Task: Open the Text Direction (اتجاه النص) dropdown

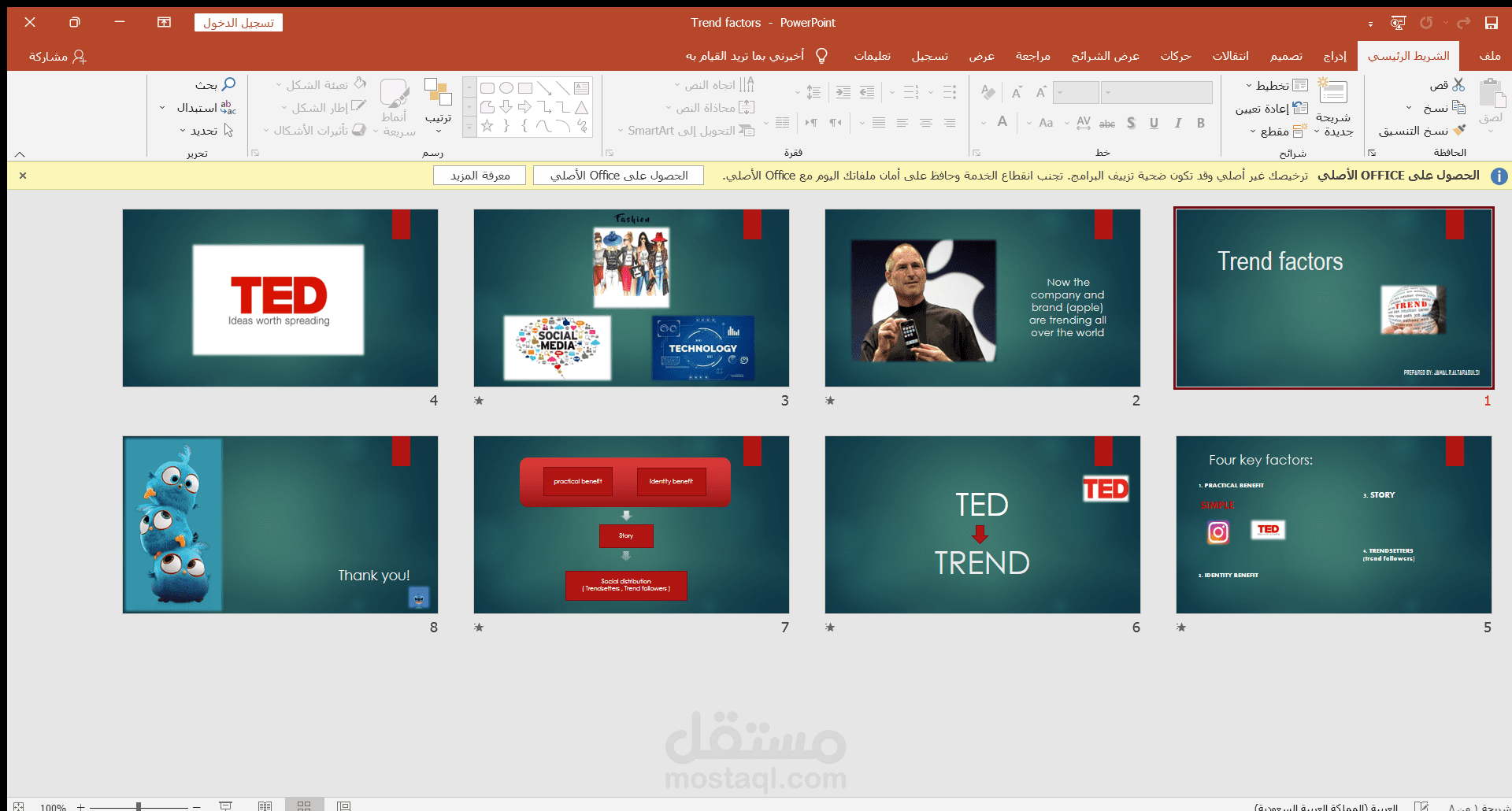Action: click(x=714, y=85)
